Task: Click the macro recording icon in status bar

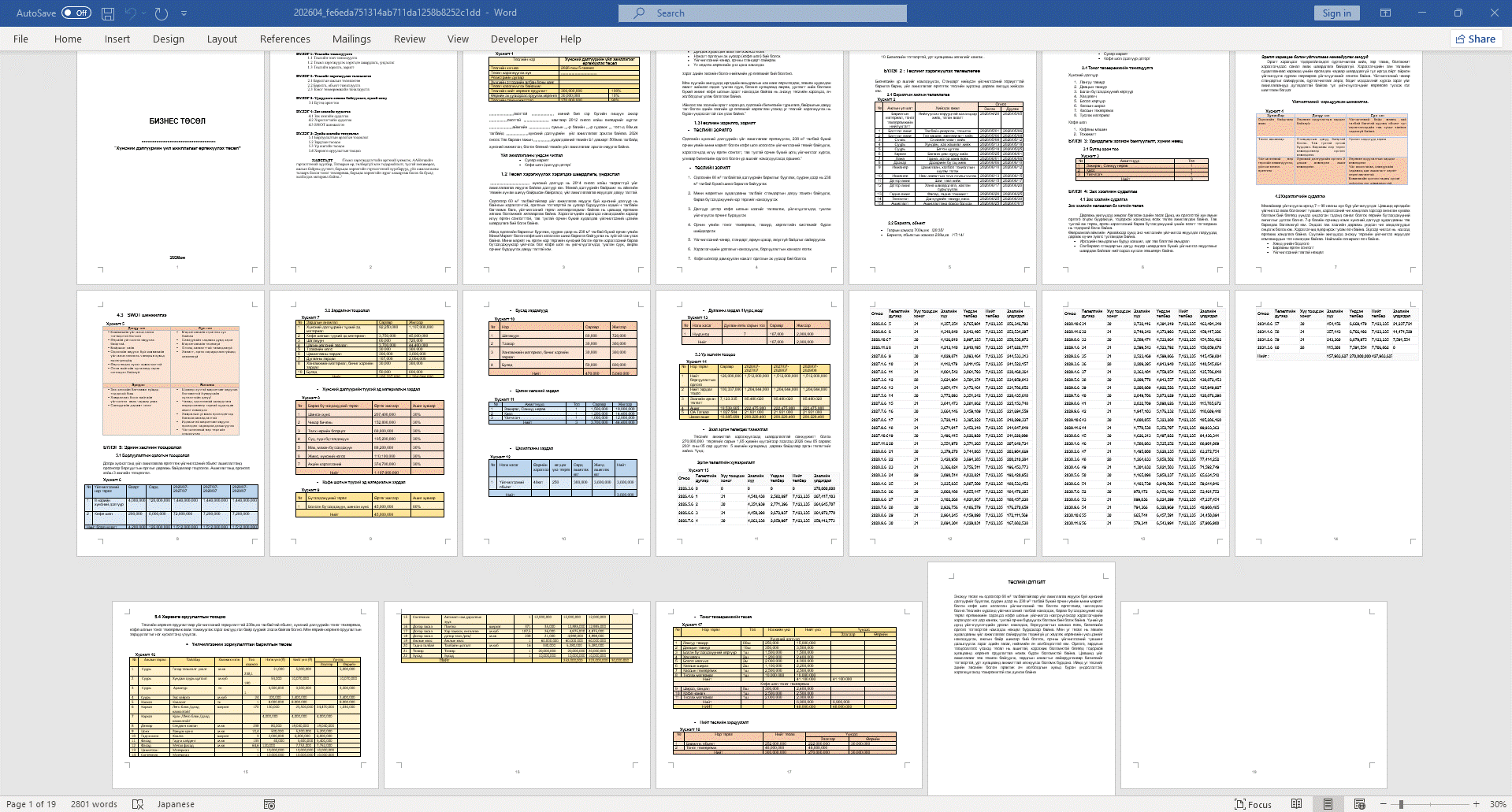Action: tap(269, 804)
